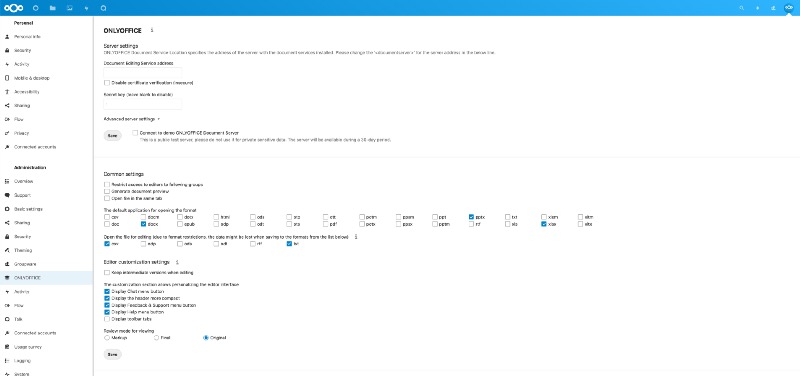Enable Display toolbar tabs
Image resolution: width=800 pixels, height=376 pixels.
pos(107,319)
